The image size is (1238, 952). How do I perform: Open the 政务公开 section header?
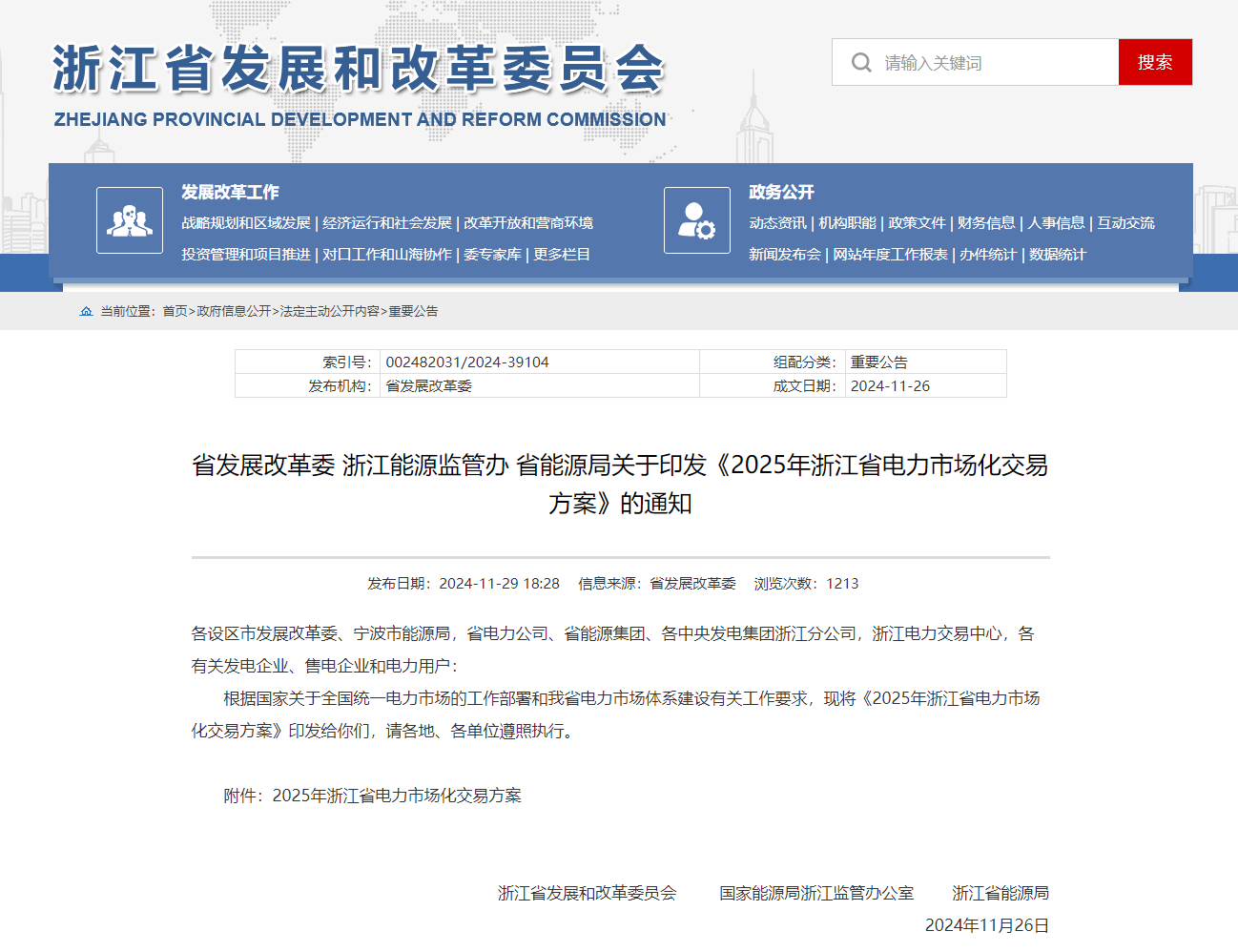pos(781,192)
